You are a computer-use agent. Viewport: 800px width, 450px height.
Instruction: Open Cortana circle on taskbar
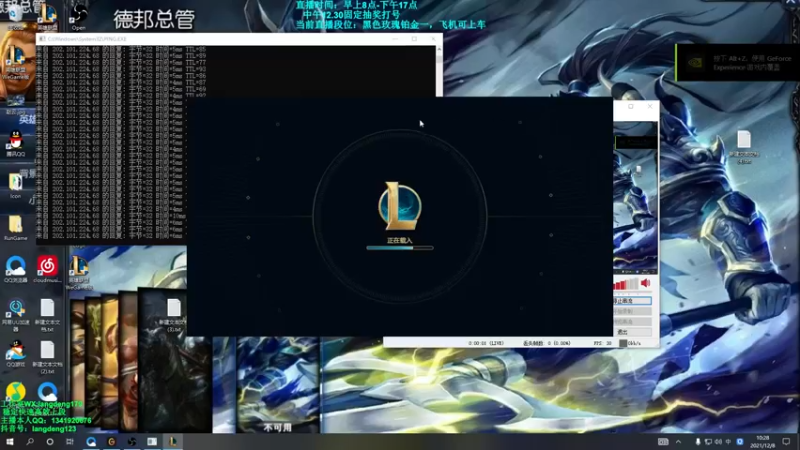click(x=49, y=441)
